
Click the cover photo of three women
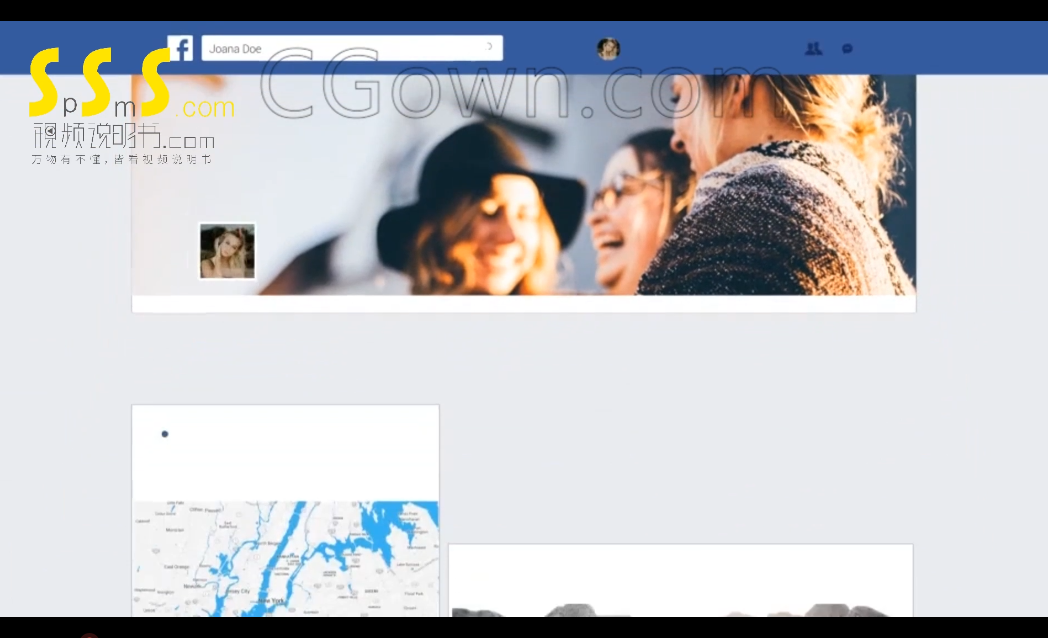point(524,184)
